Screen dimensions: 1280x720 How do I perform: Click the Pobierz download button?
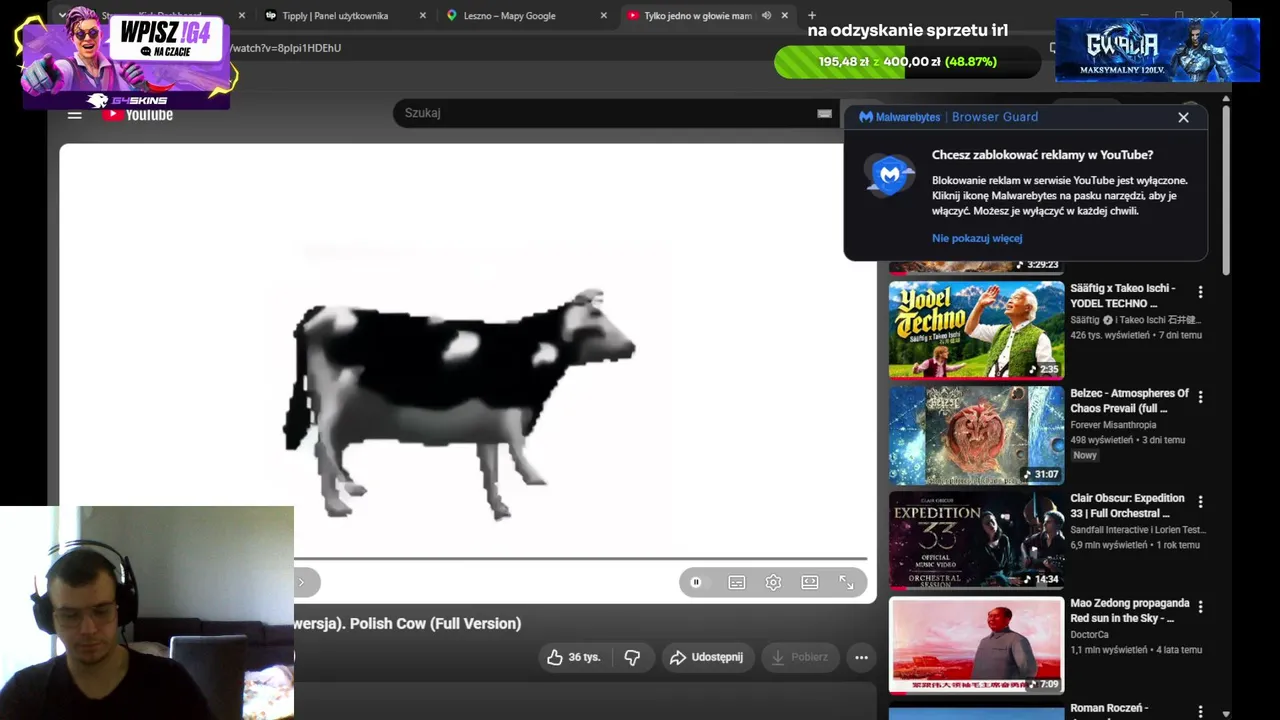(x=800, y=657)
